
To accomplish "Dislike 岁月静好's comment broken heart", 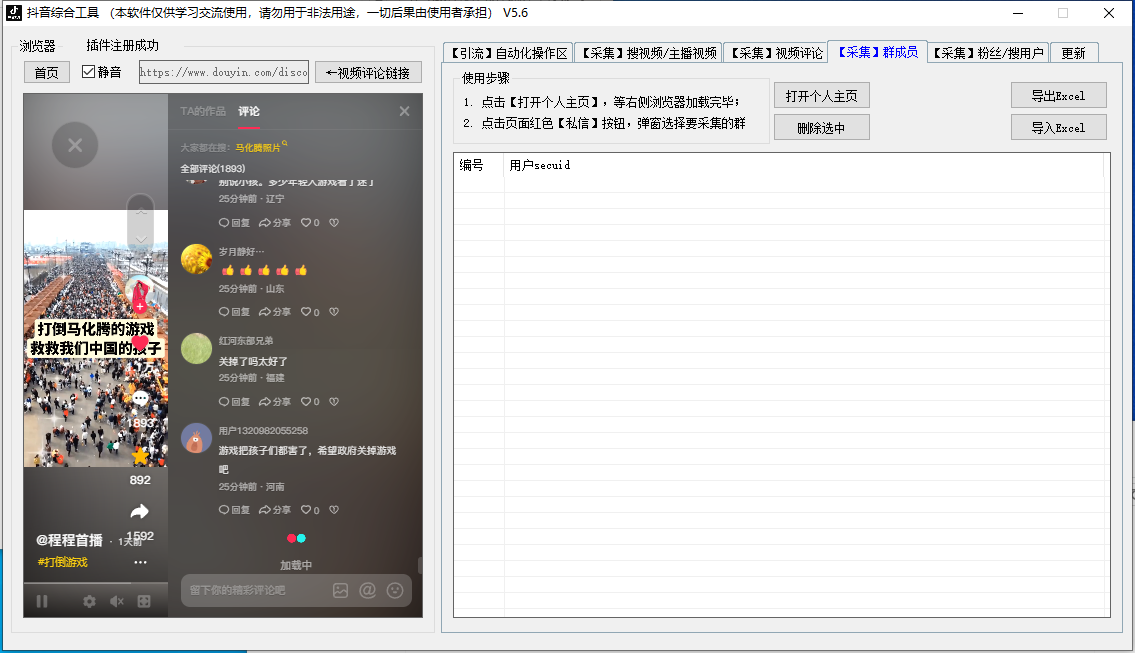I will 334,312.
